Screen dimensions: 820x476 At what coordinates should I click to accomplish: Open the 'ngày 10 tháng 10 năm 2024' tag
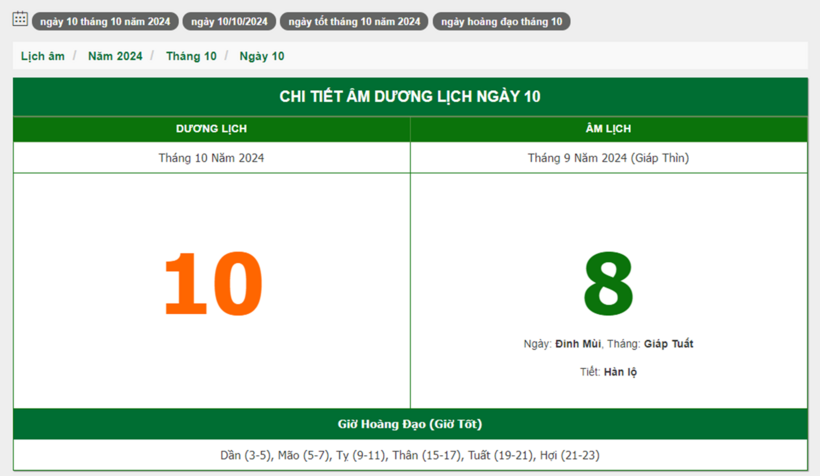[x=105, y=21]
